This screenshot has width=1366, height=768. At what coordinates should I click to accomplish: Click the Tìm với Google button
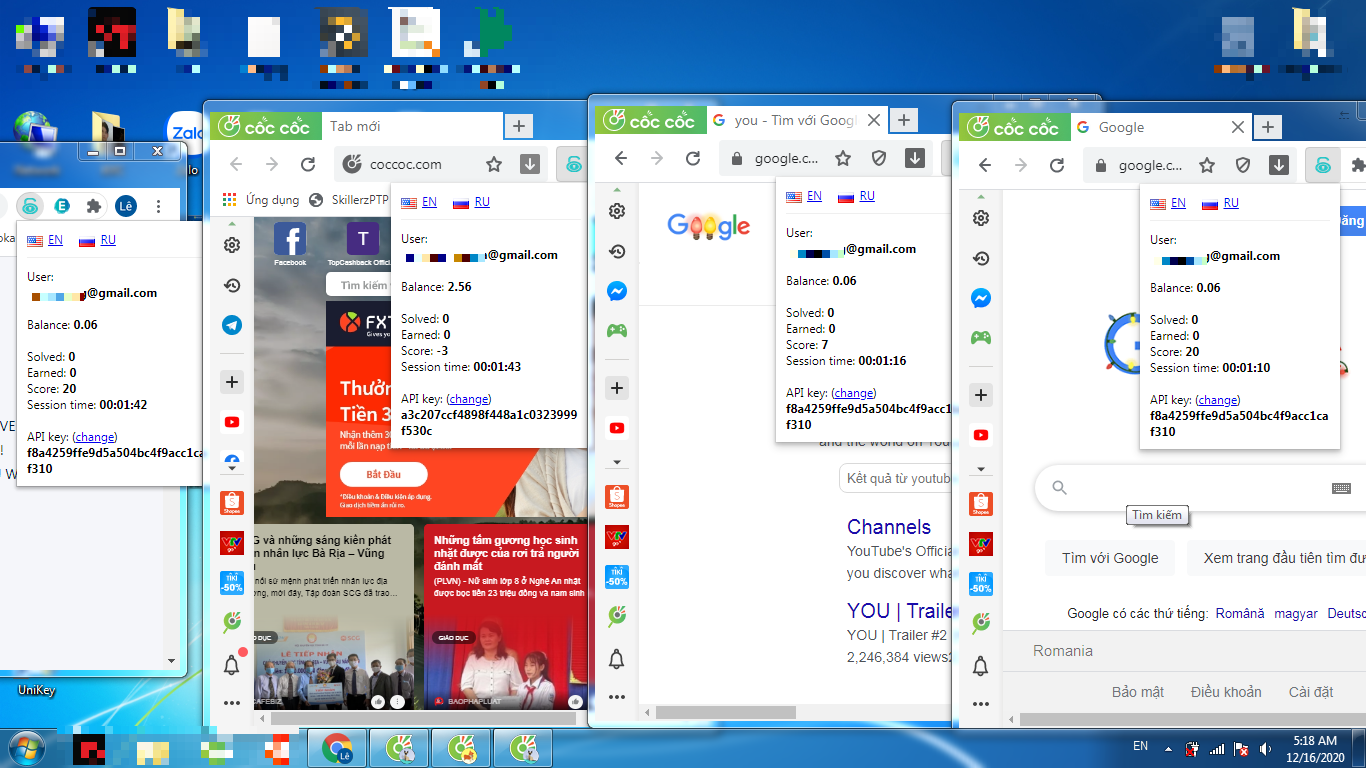1110,558
